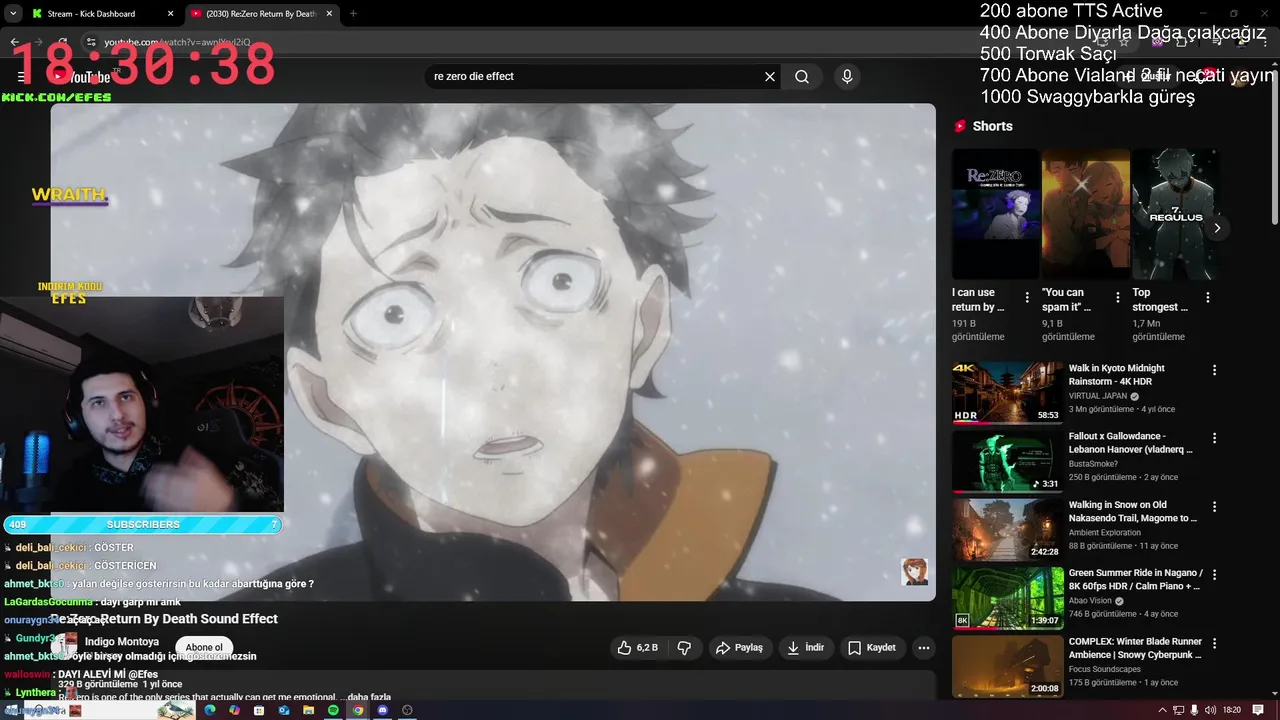Open menu for Walking in Snow video
The width and height of the screenshot is (1280, 720).
[1215, 507]
